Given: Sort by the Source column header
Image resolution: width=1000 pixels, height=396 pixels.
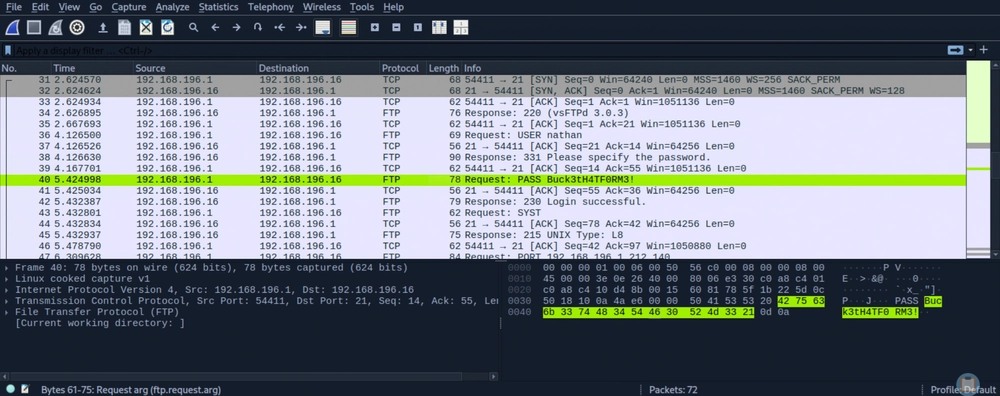Looking at the screenshot, I should tap(195, 68).
